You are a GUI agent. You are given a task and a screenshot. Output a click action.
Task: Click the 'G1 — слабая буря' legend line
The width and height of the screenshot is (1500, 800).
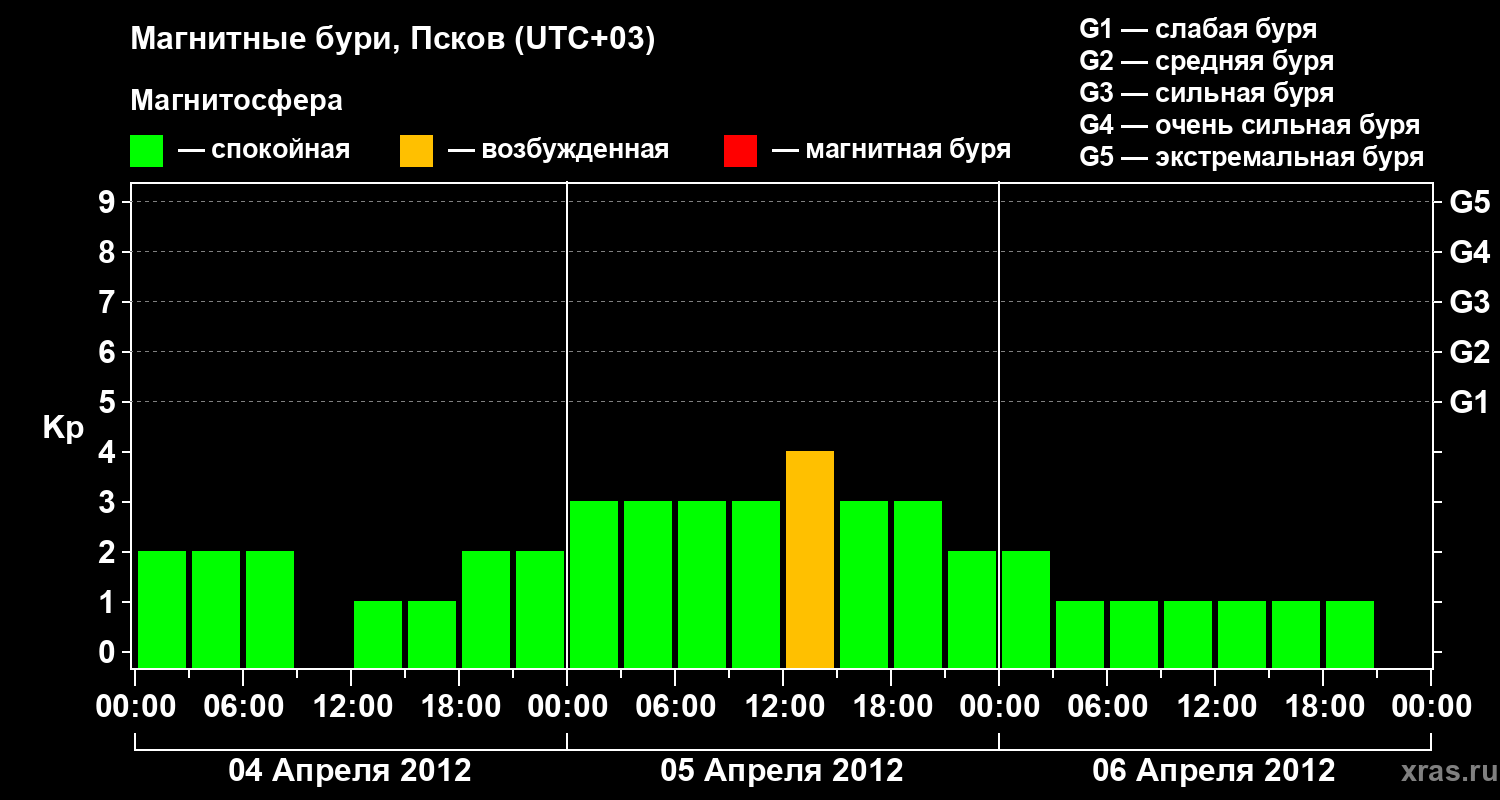point(1198,28)
